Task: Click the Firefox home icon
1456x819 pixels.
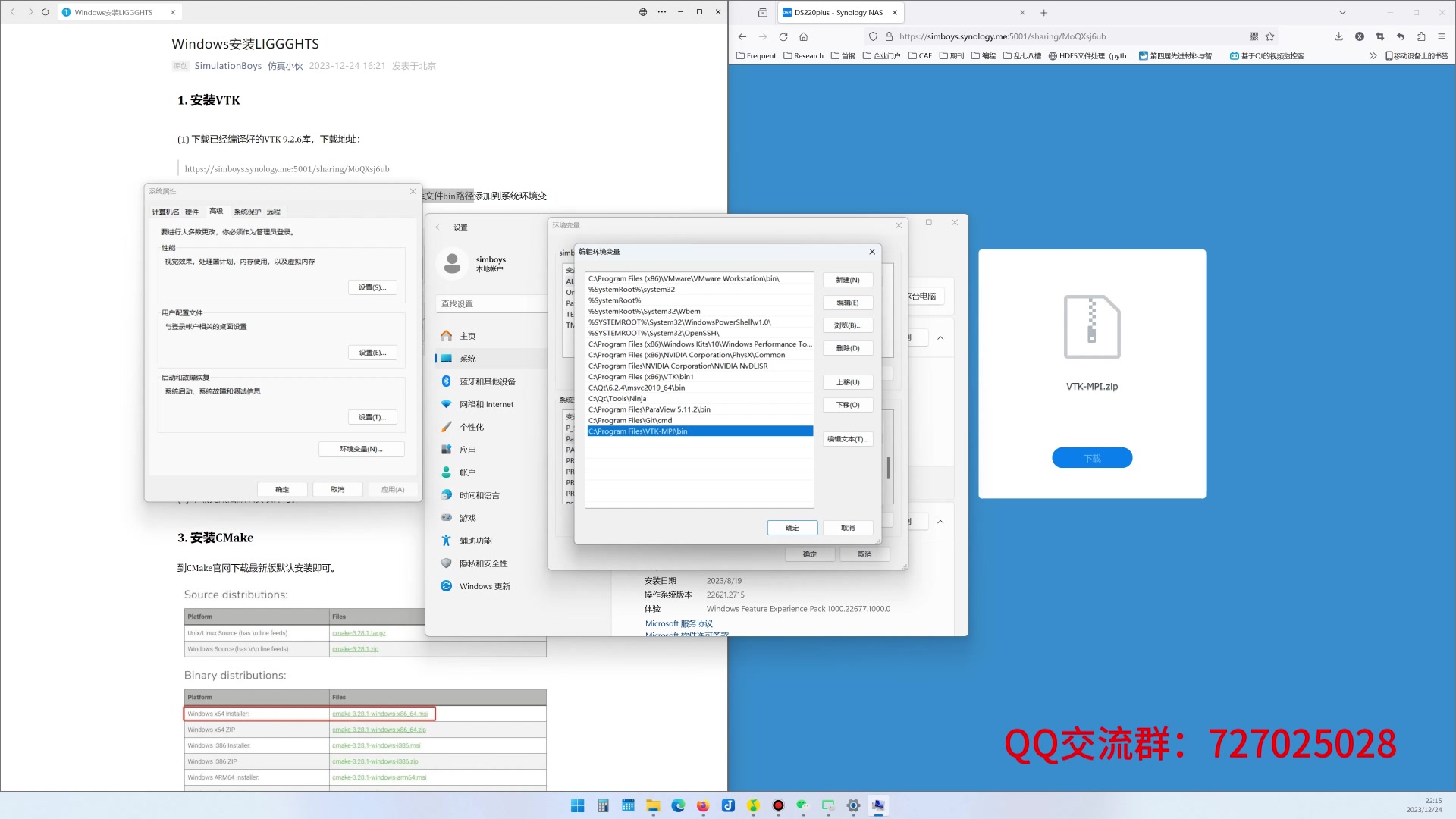Action: [803, 36]
